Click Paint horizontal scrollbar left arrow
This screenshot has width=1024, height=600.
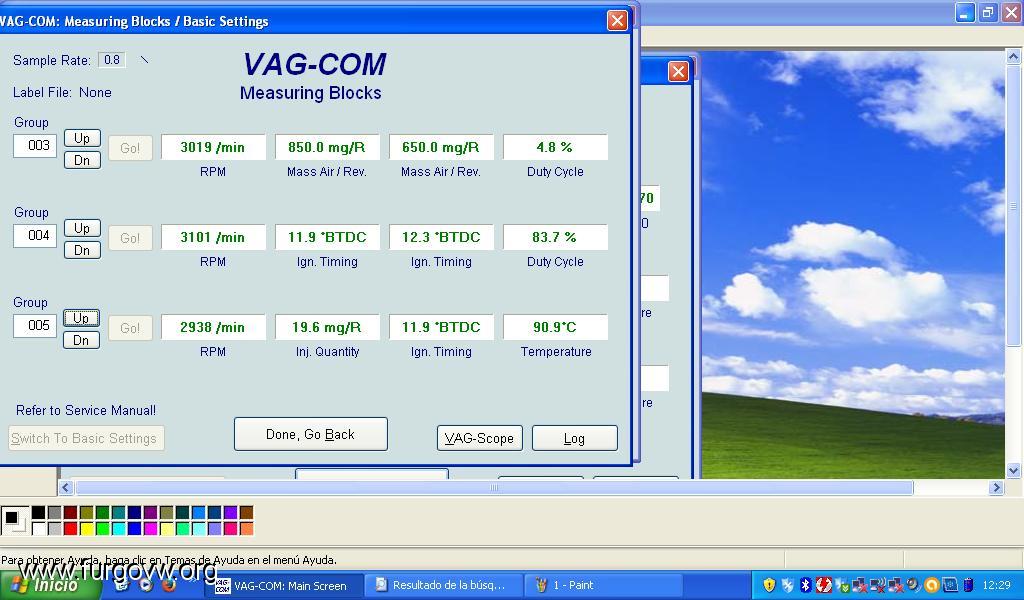pyautogui.click(x=65, y=487)
